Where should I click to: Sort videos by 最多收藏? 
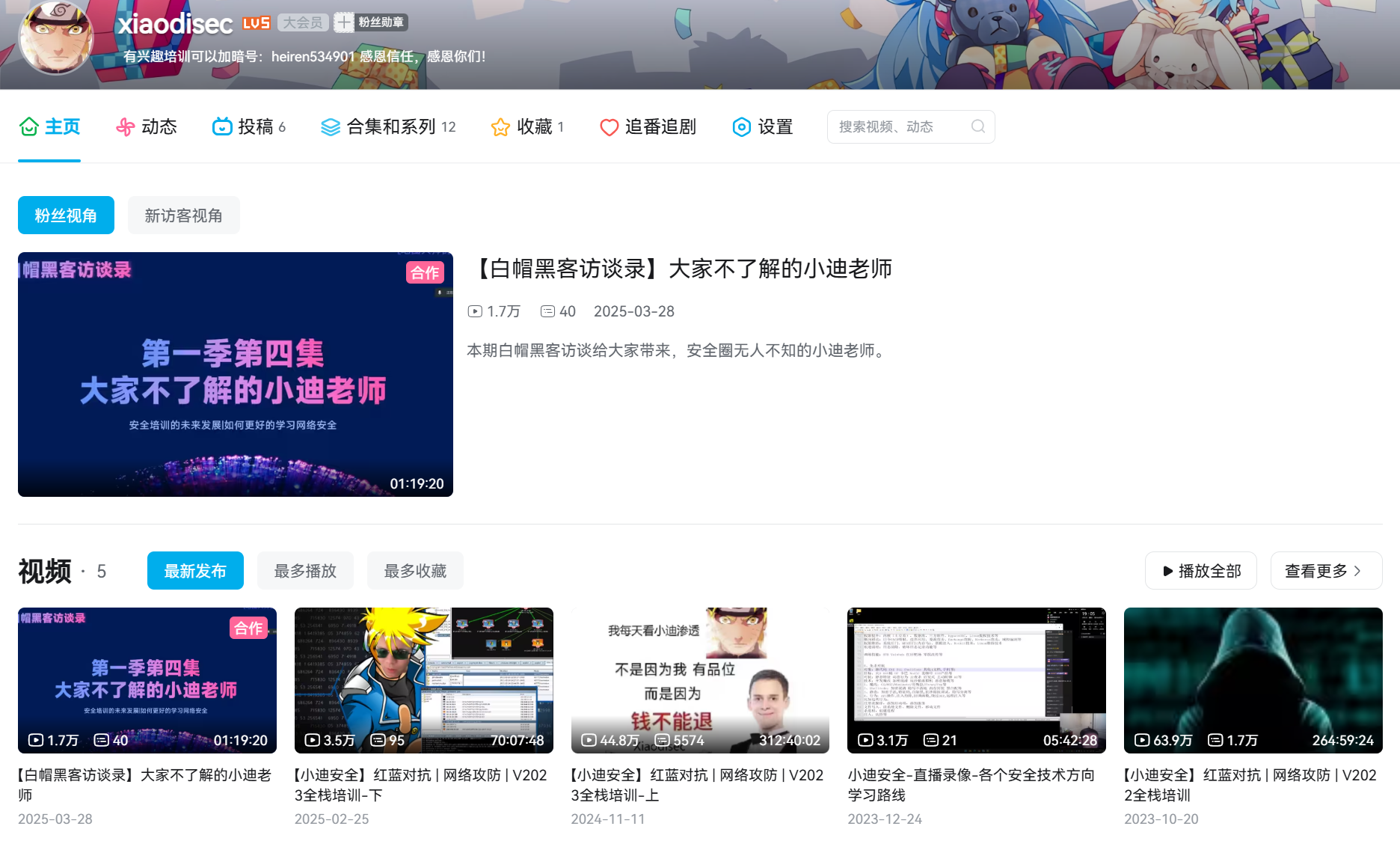pyautogui.click(x=415, y=571)
